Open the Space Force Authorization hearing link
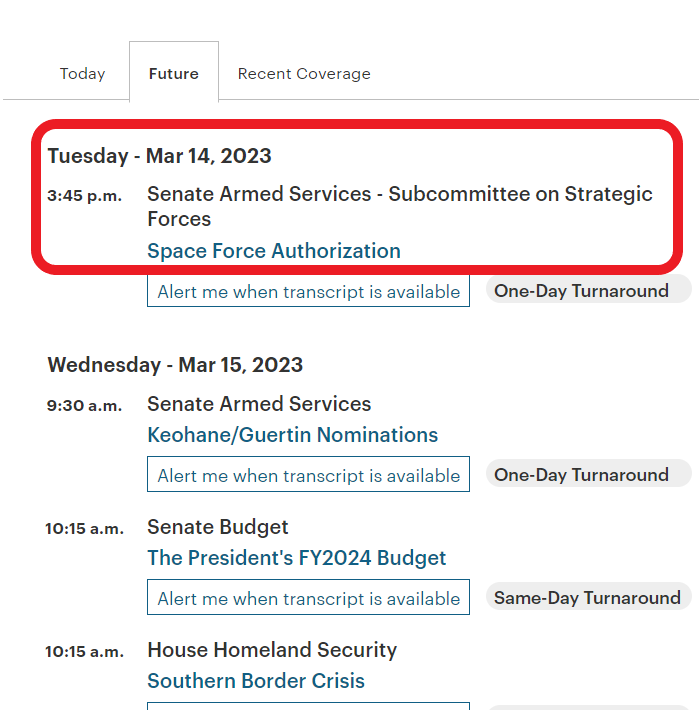 click(x=274, y=251)
